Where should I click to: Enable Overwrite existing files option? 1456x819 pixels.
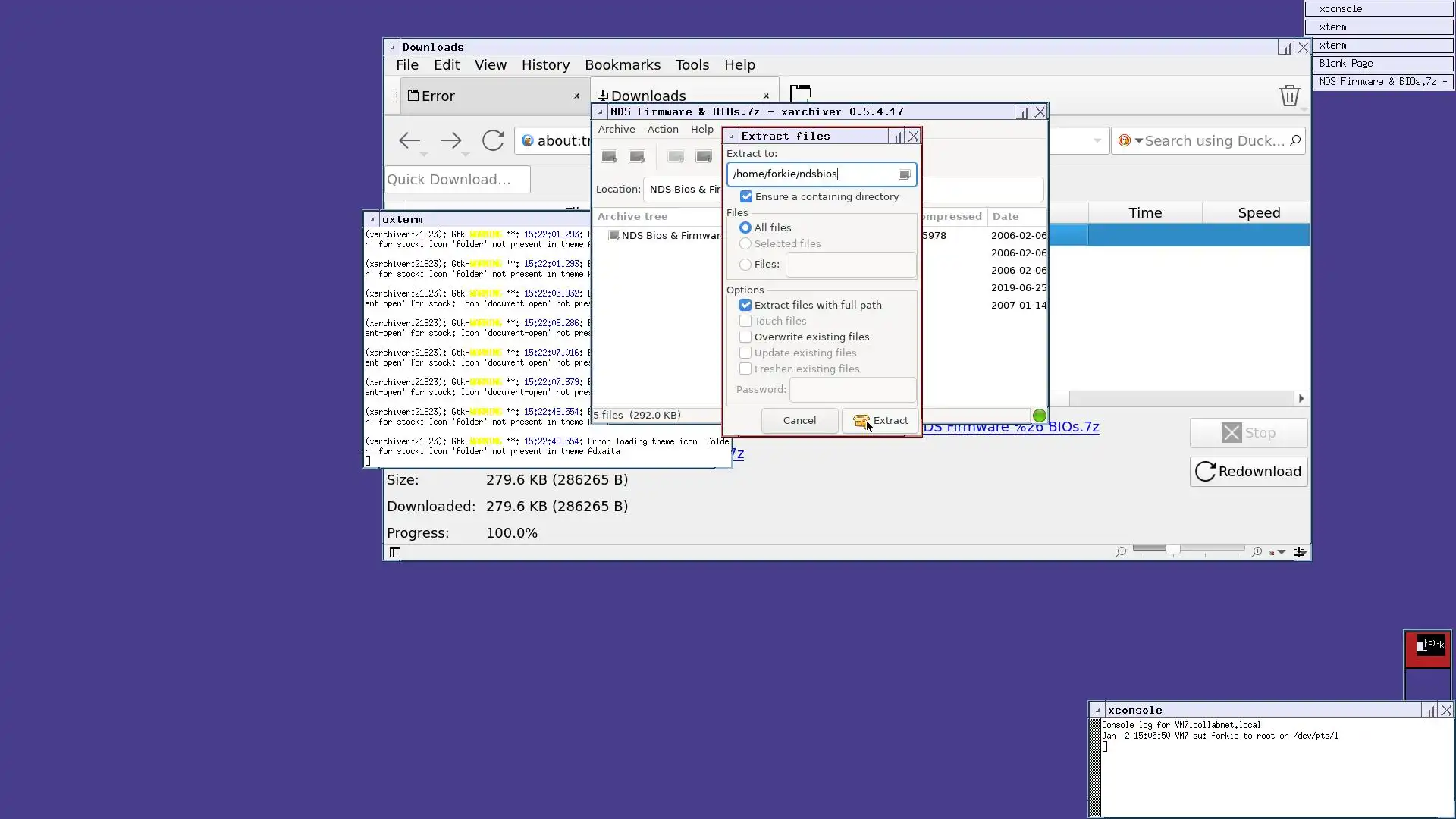tap(745, 337)
